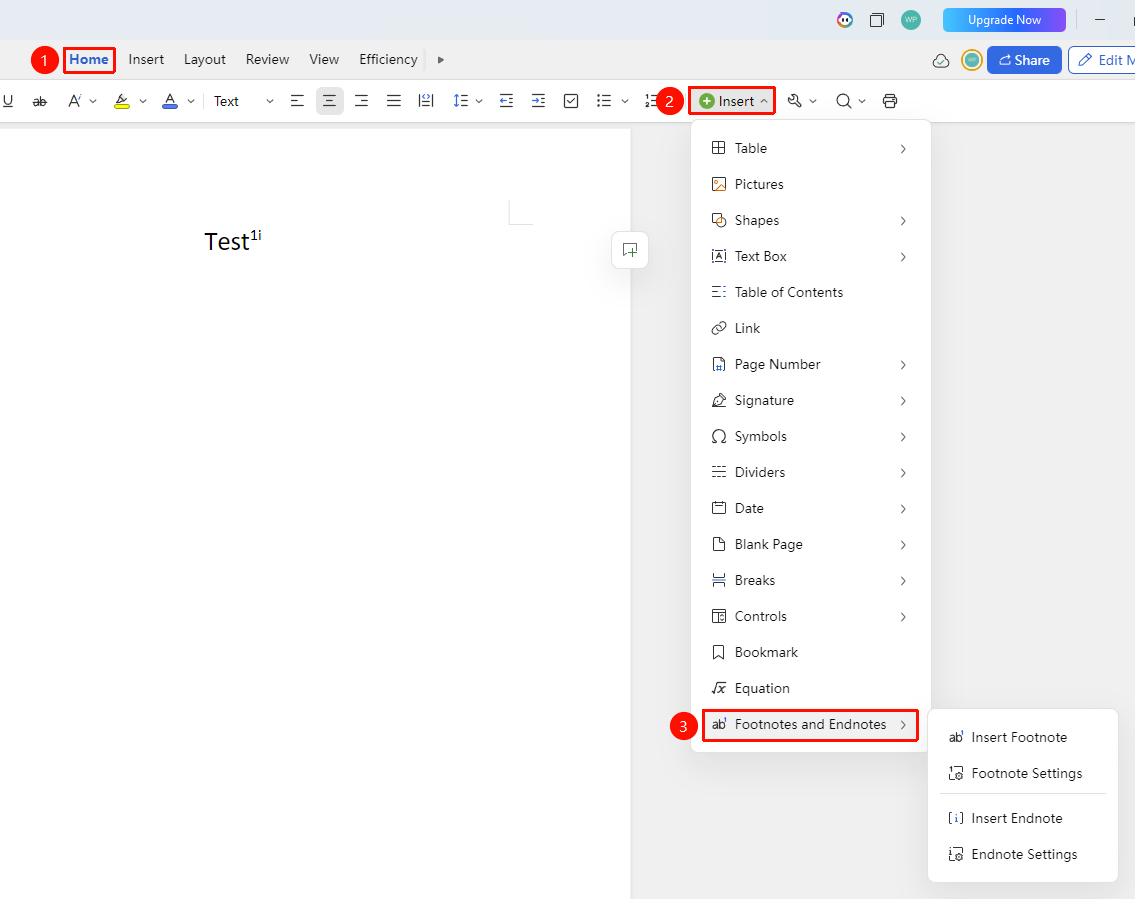Expand the Shapes submenu
This screenshot has width=1135, height=899.
[809, 220]
